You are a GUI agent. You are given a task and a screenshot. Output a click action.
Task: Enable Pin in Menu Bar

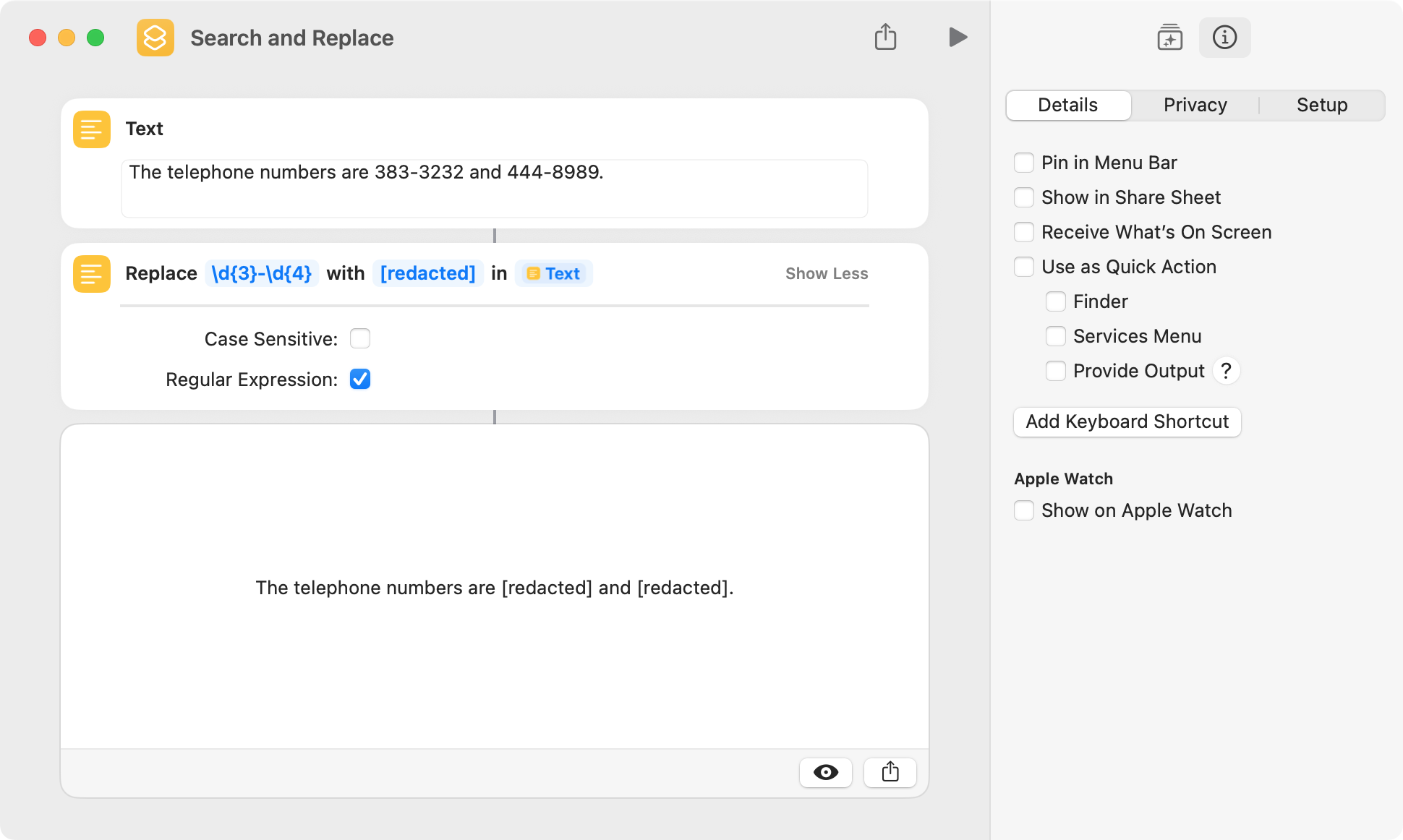click(x=1024, y=163)
